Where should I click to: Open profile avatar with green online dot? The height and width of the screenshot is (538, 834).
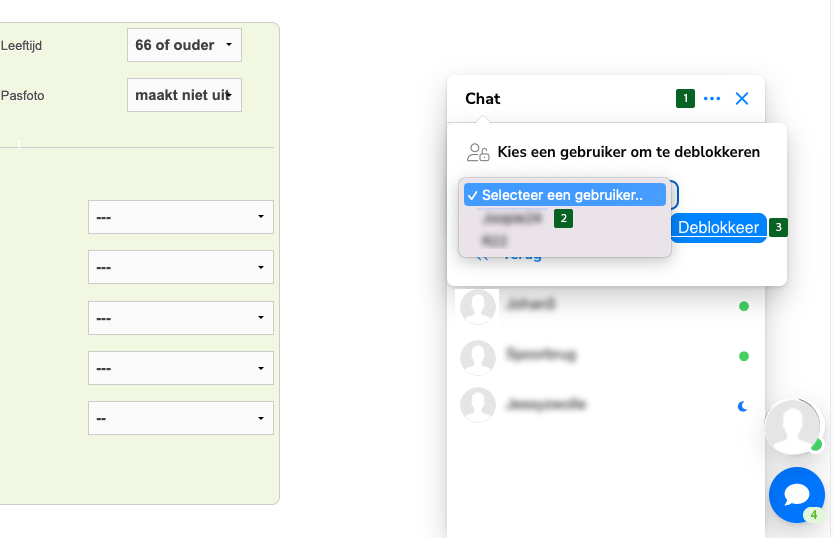click(793, 426)
